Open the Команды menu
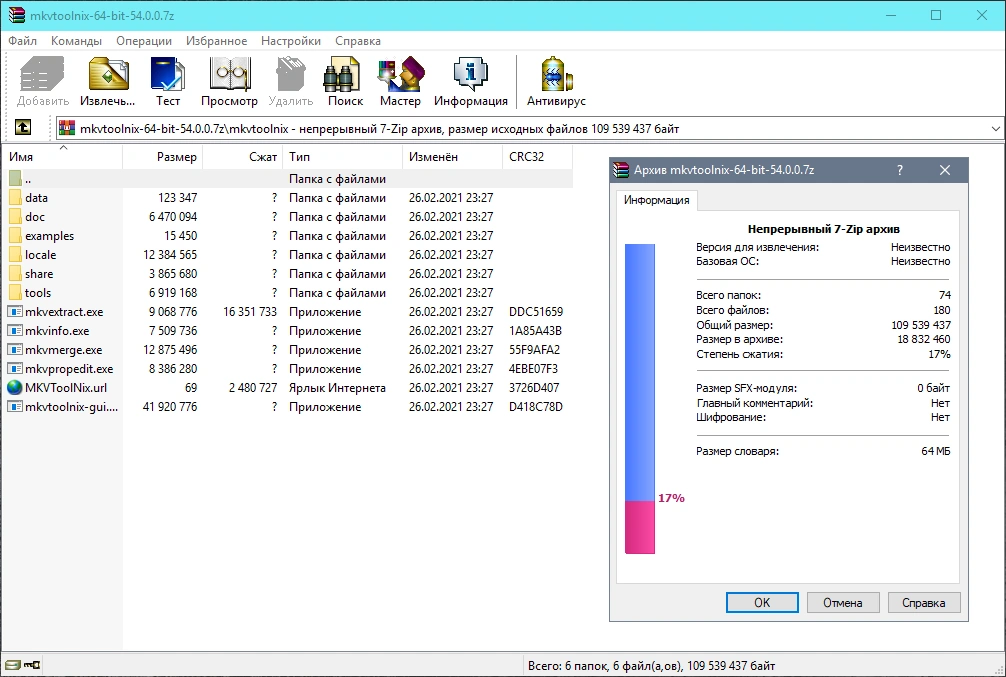The width and height of the screenshot is (1006, 677). click(76, 40)
